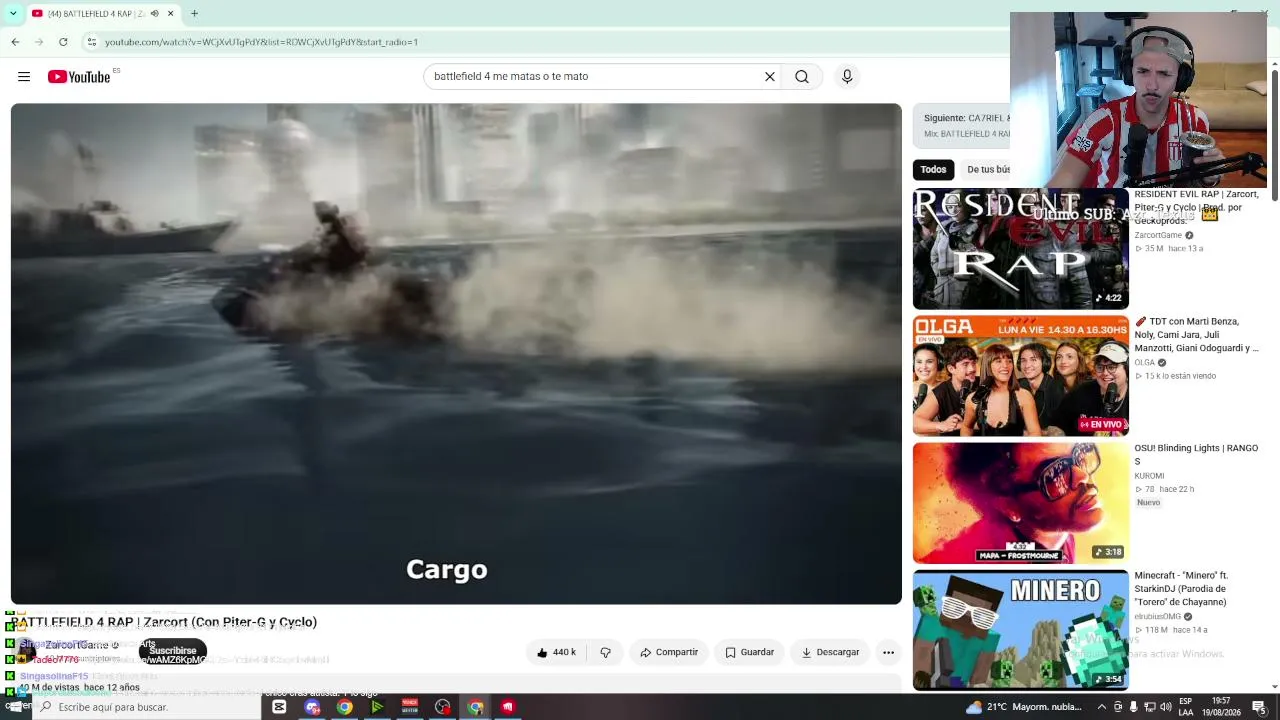This screenshot has height=720, width=1280.
Task: Expand the tab search dropdown arrow
Action: point(13,14)
